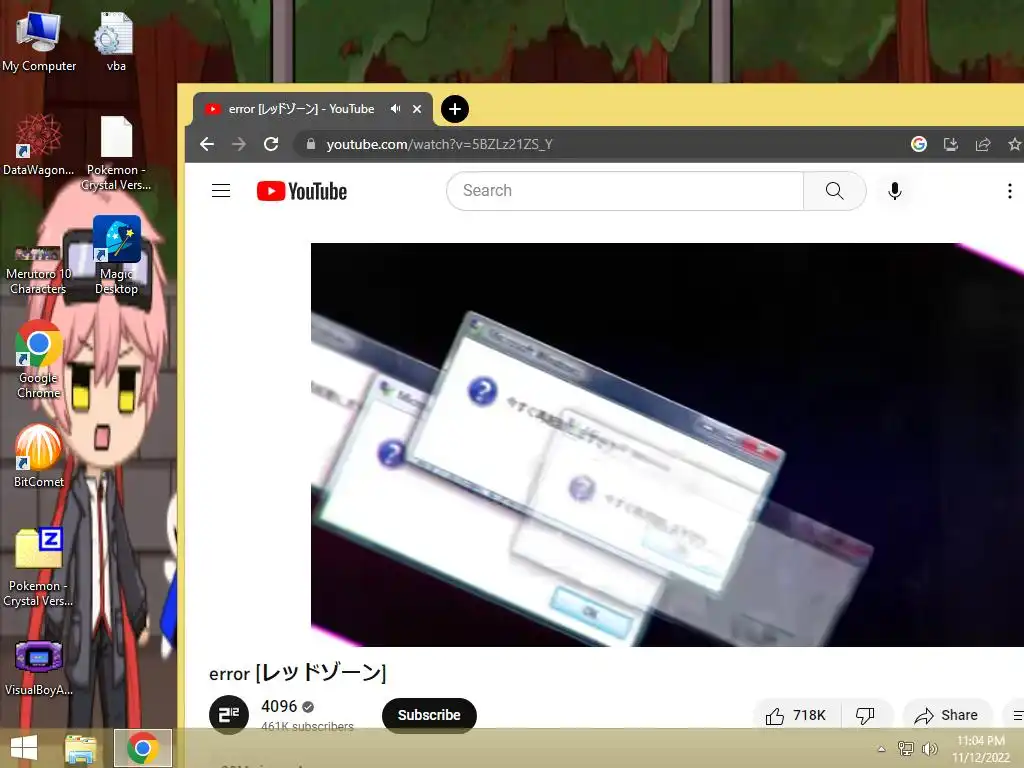
Task: Subscribe to 4096 channel
Action: pyautogui.click(x=429, y=715)
